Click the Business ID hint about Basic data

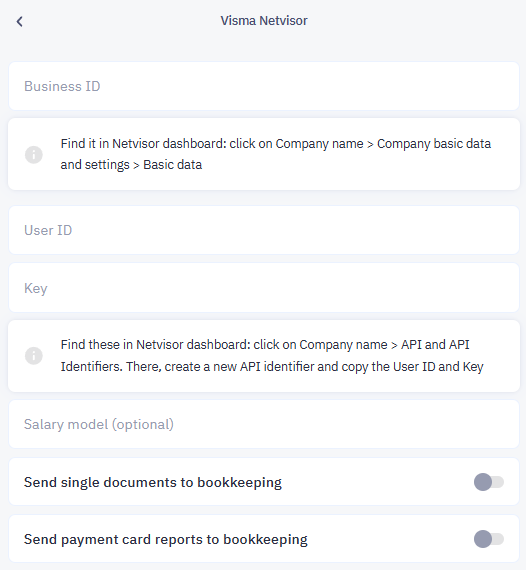click(x=276, y=154)
